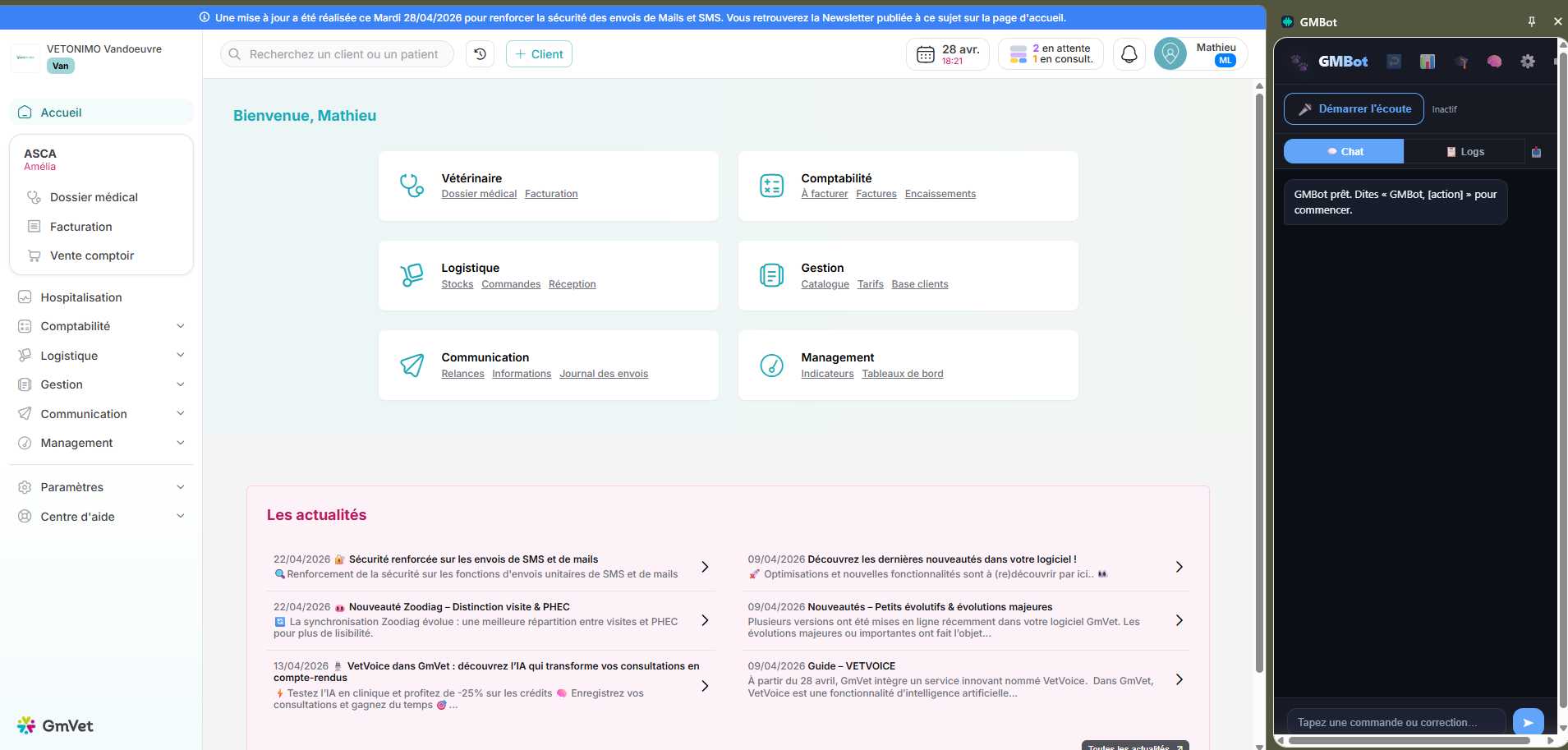Open the Encaissements link
The height and width of the screenshot is (750, 1568).
point(940,194)
